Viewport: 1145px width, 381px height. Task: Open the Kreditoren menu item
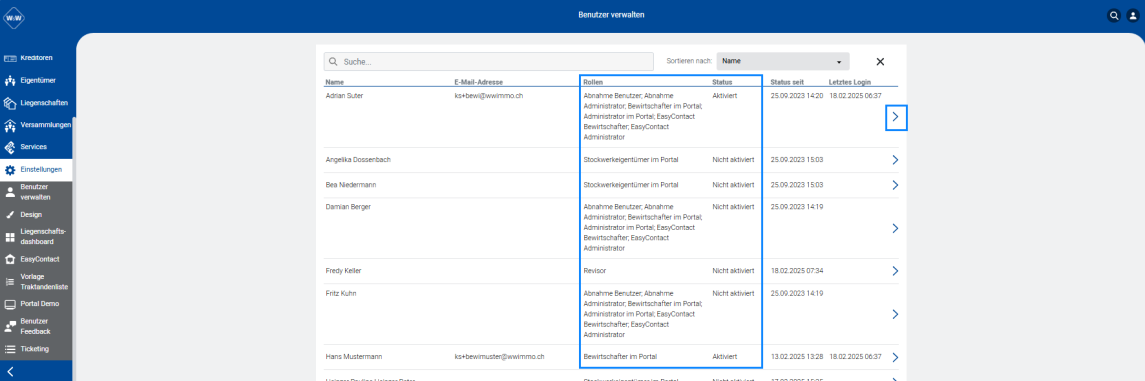[36, 58]
